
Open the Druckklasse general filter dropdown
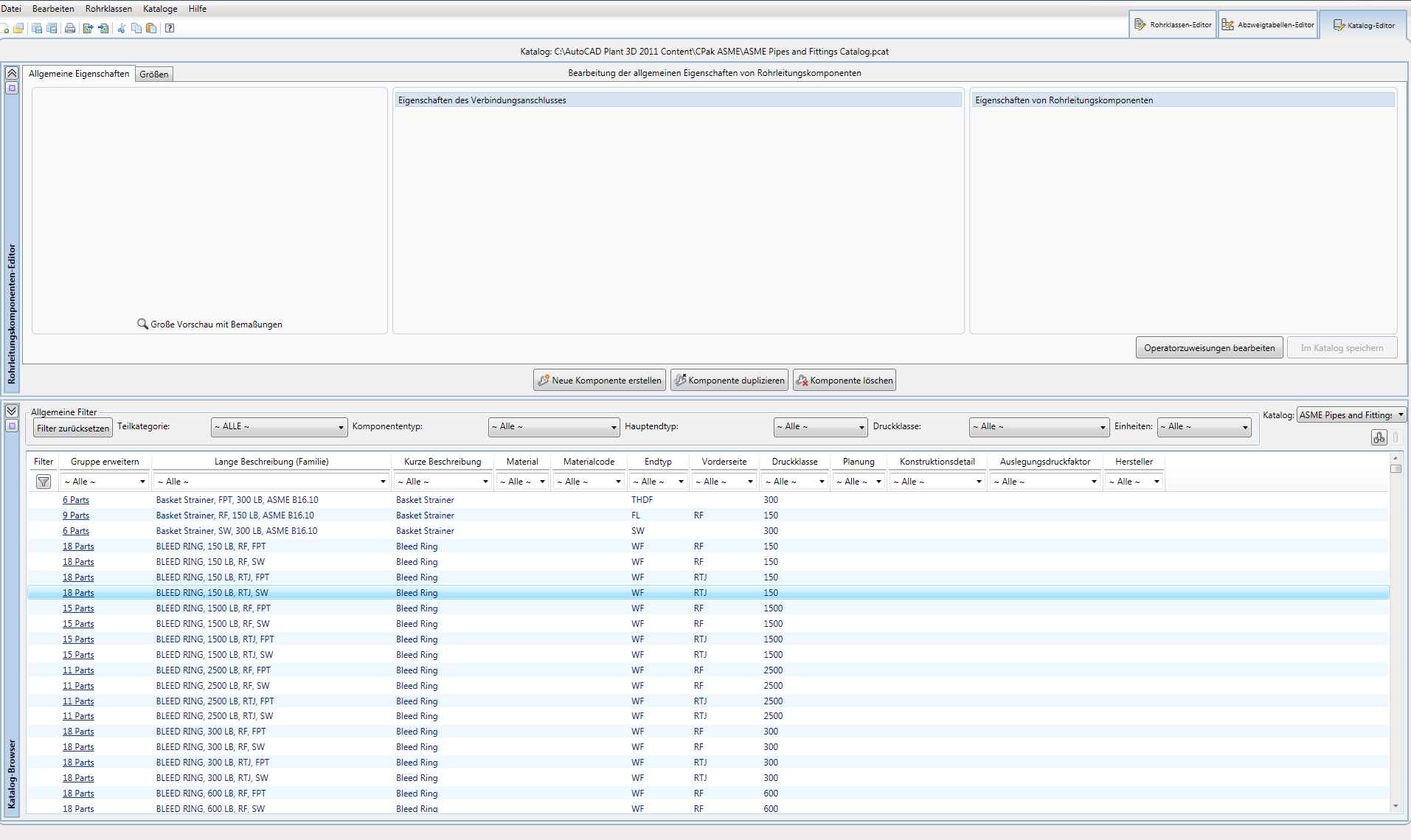[1039, 426]
